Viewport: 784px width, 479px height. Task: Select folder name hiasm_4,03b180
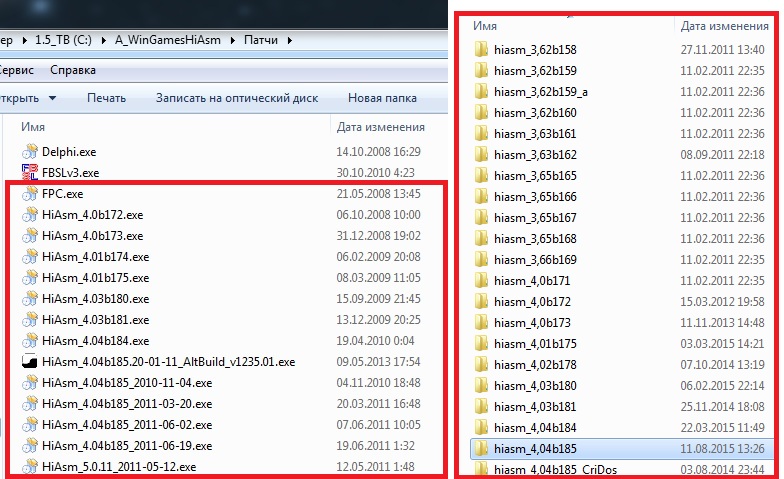[535, 386]
